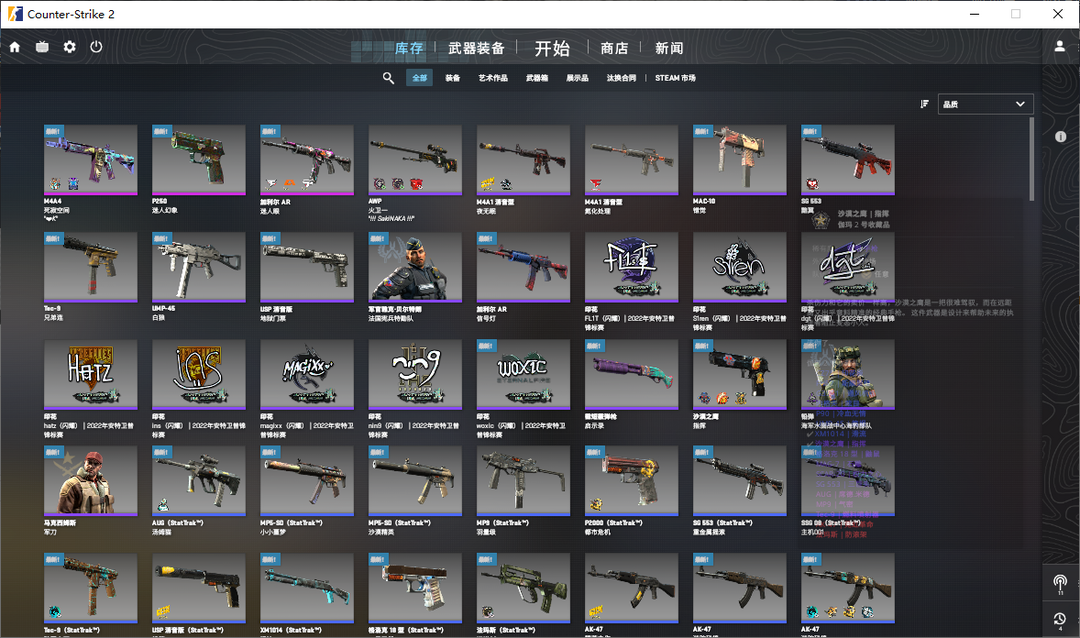Select the P2000 (StatTrak) item
The image size is (1080, 638).
coord(631,481)
